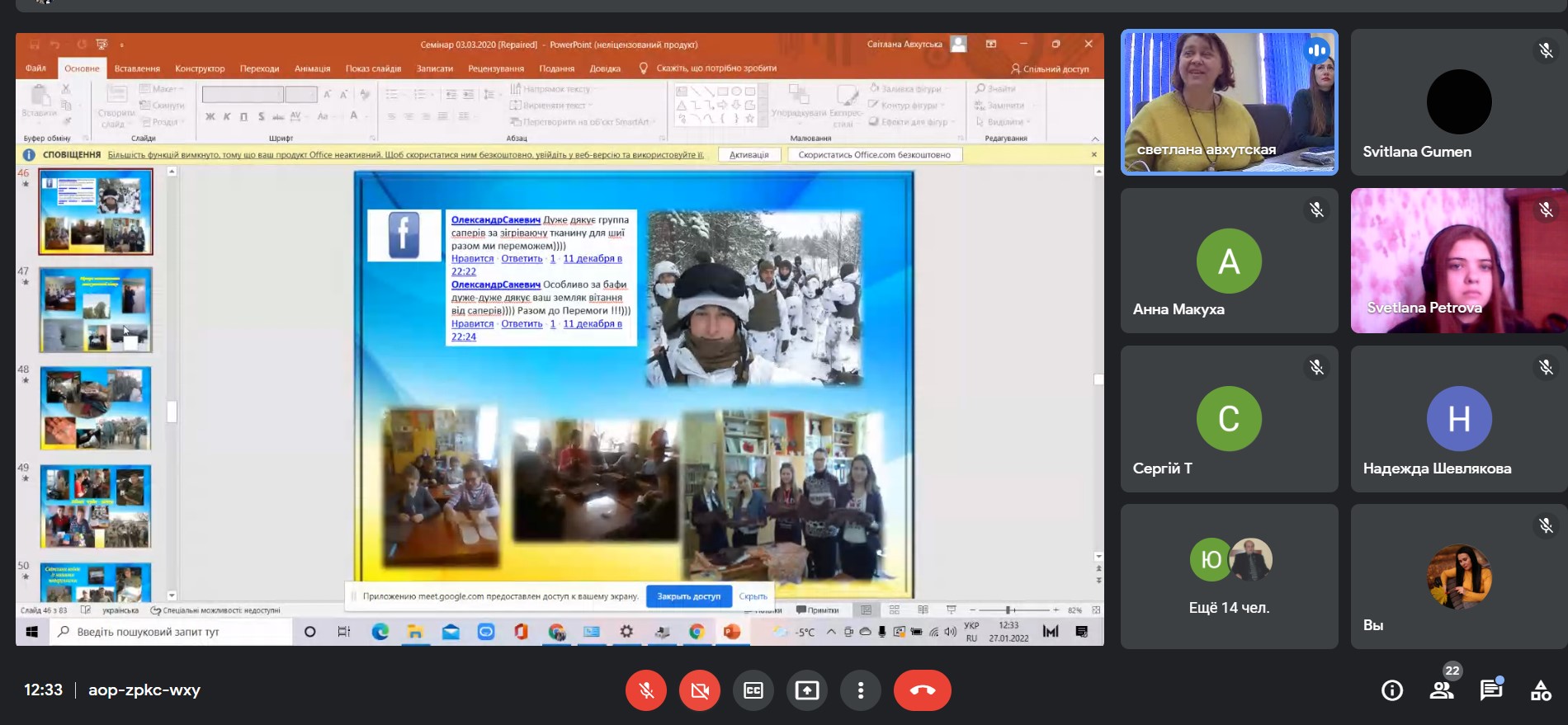Click the blue 'Закрыть доступ' button
This screenshot has height=725, width=1568.
pos(688,596)
